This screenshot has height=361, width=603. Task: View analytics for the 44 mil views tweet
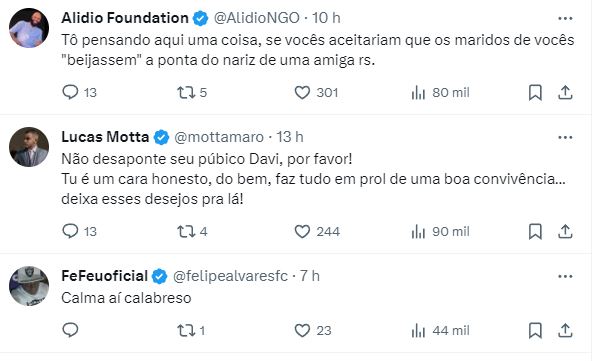[x=440, y=331]
